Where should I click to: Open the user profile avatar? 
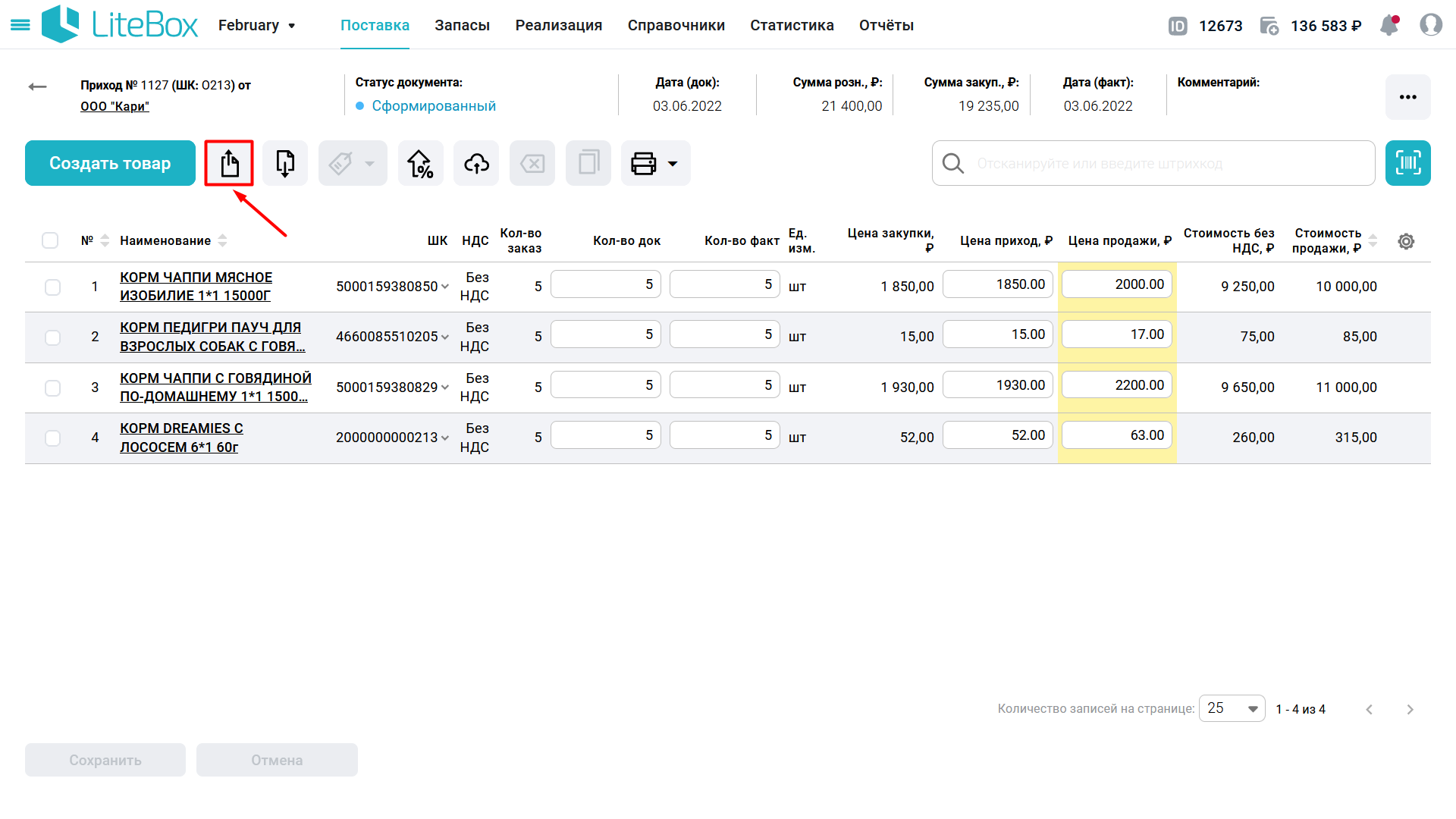tap(1431, 25)
